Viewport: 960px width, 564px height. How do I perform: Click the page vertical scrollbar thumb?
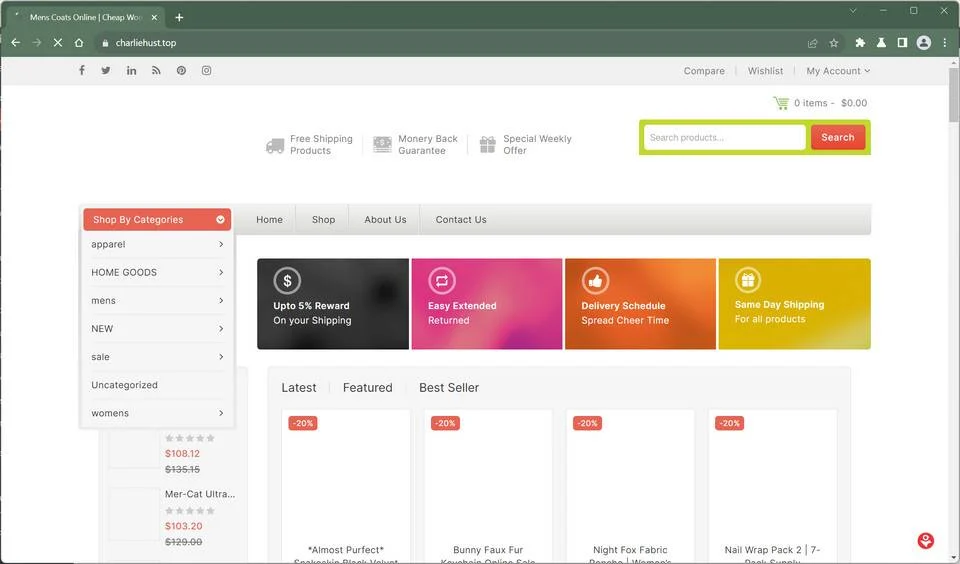[x=954, y=95]
